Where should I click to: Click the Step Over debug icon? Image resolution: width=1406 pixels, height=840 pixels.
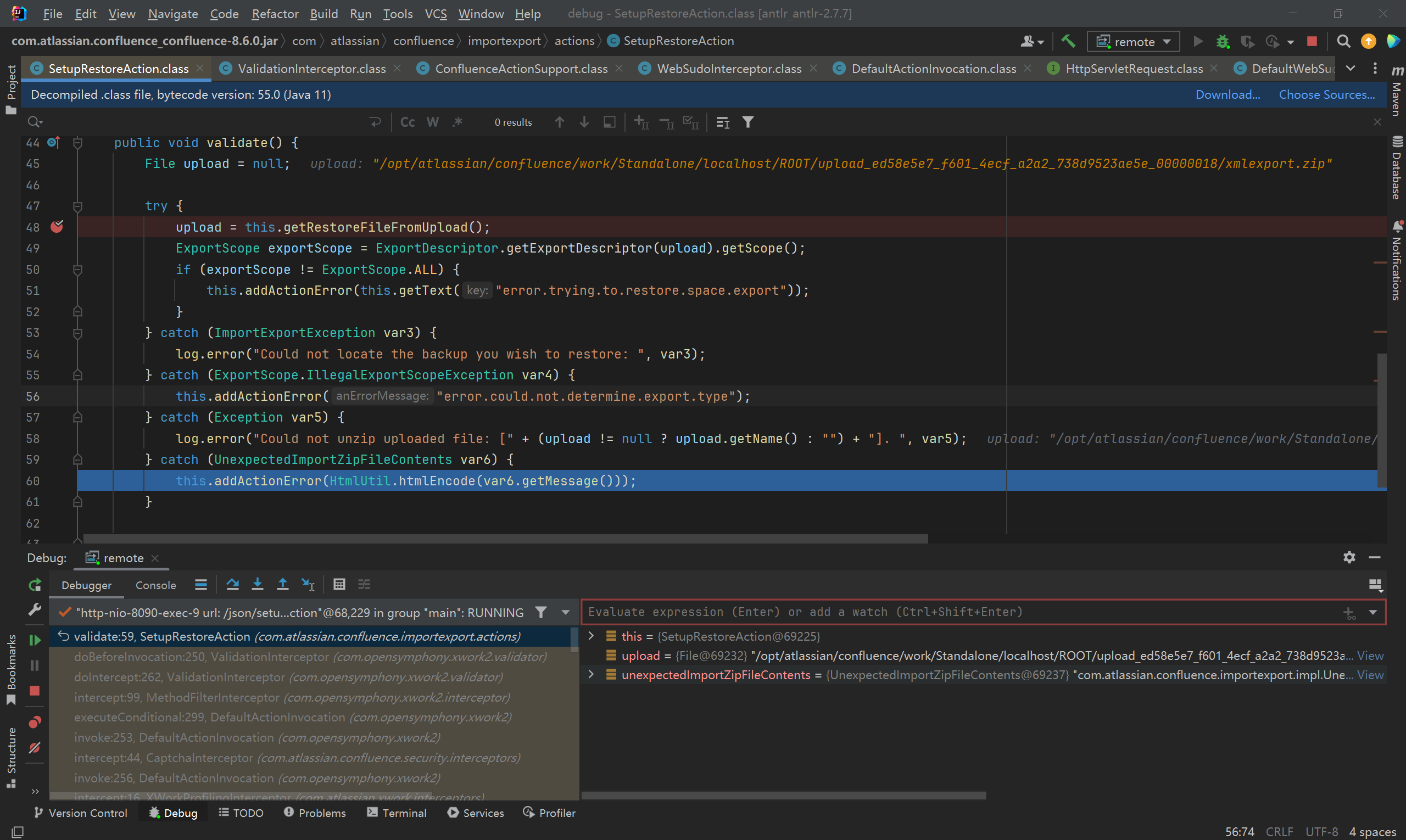click(232, 584)
